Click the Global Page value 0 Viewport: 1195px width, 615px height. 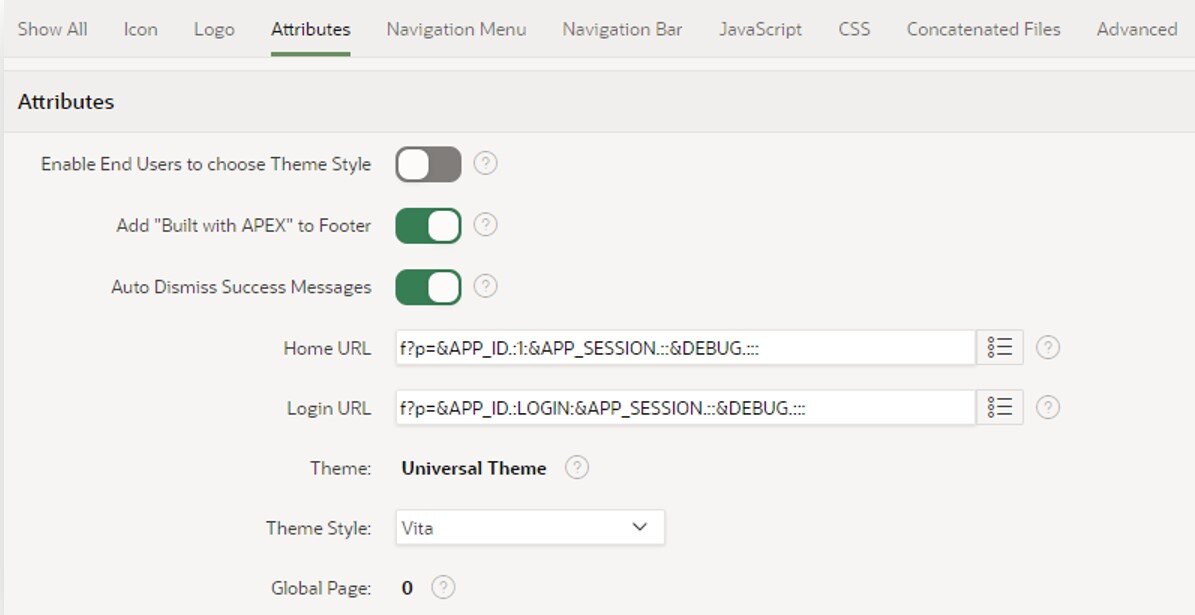click(407, 588)
